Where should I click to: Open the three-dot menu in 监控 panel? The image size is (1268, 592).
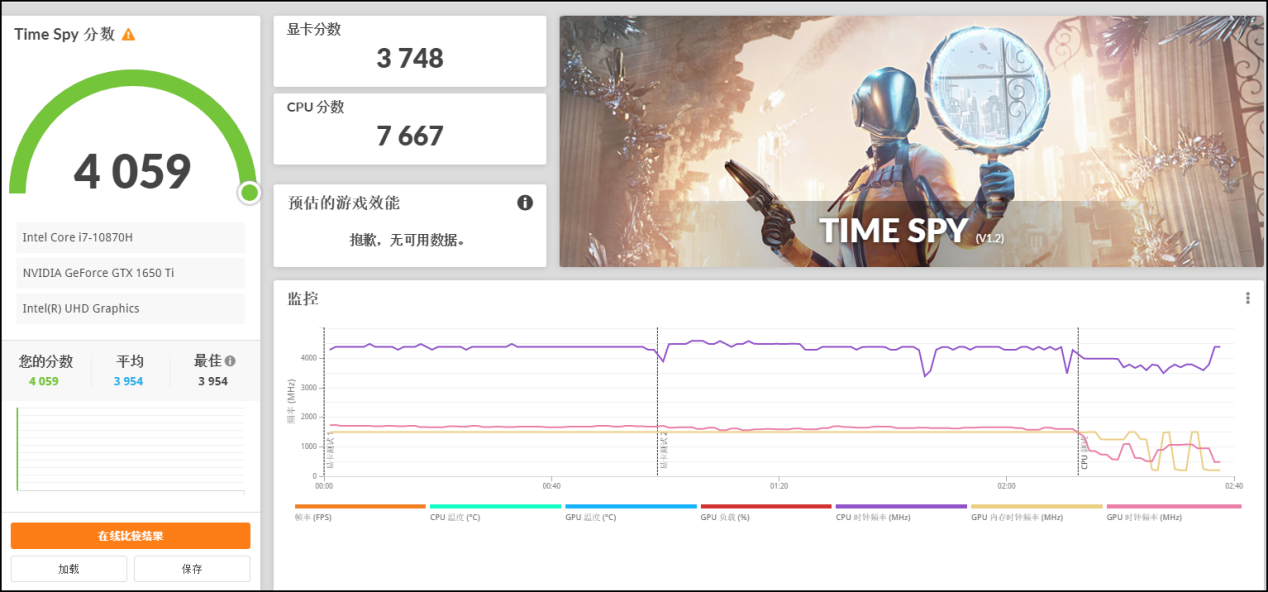pos(1247,298)
